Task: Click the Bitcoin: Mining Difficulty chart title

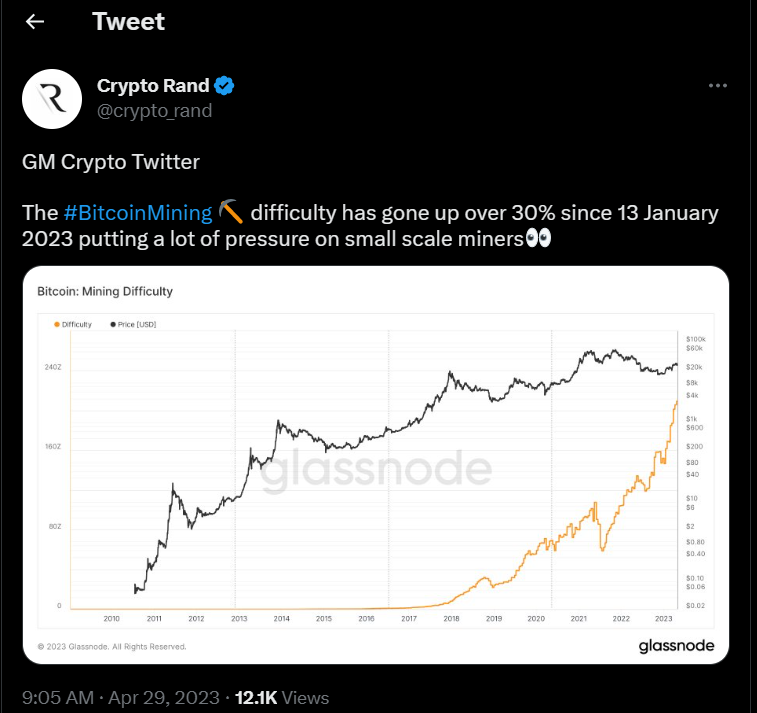Action: [x=105, y=292]
